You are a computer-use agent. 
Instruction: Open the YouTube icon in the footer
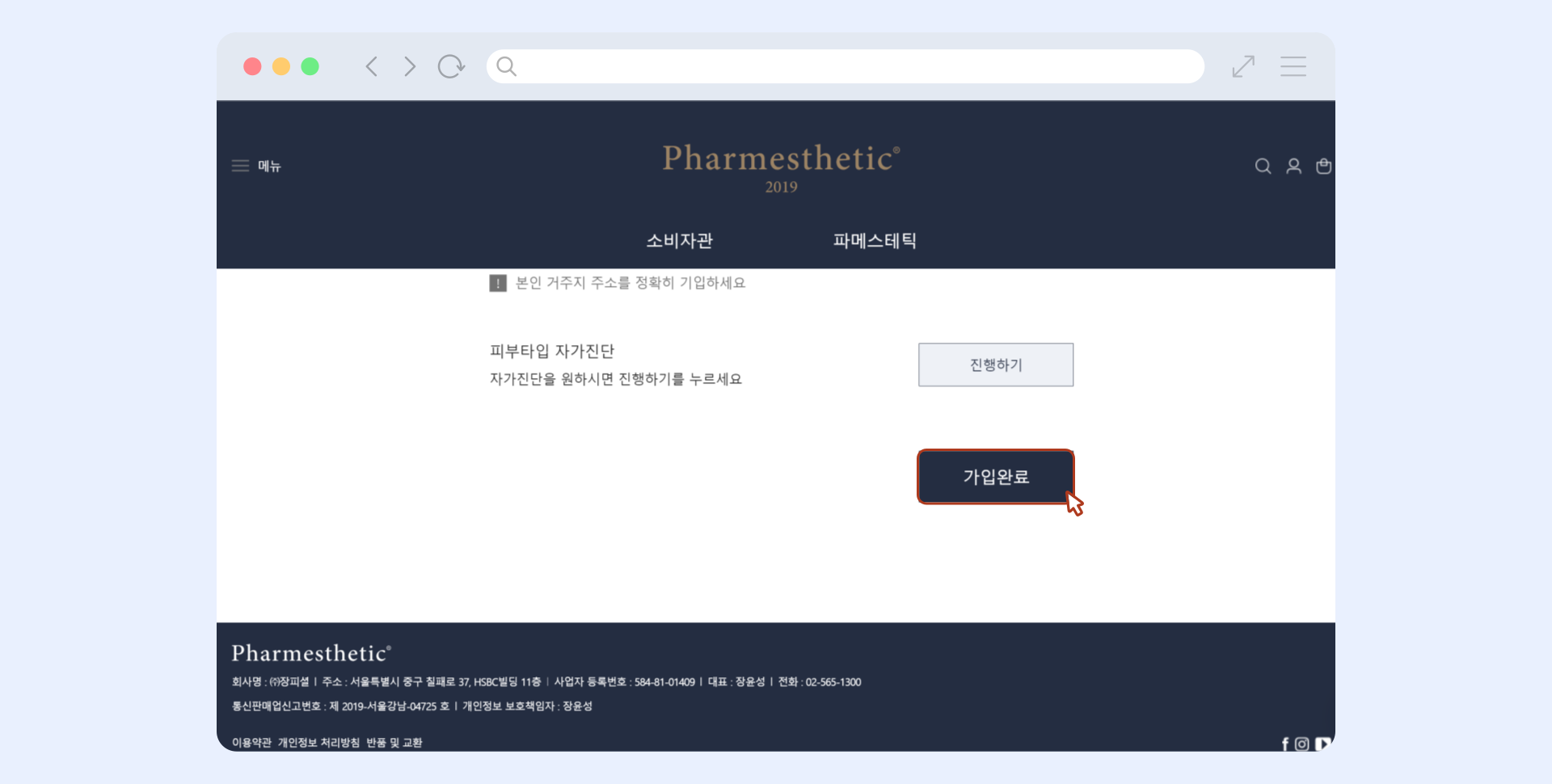[1322, 744]
